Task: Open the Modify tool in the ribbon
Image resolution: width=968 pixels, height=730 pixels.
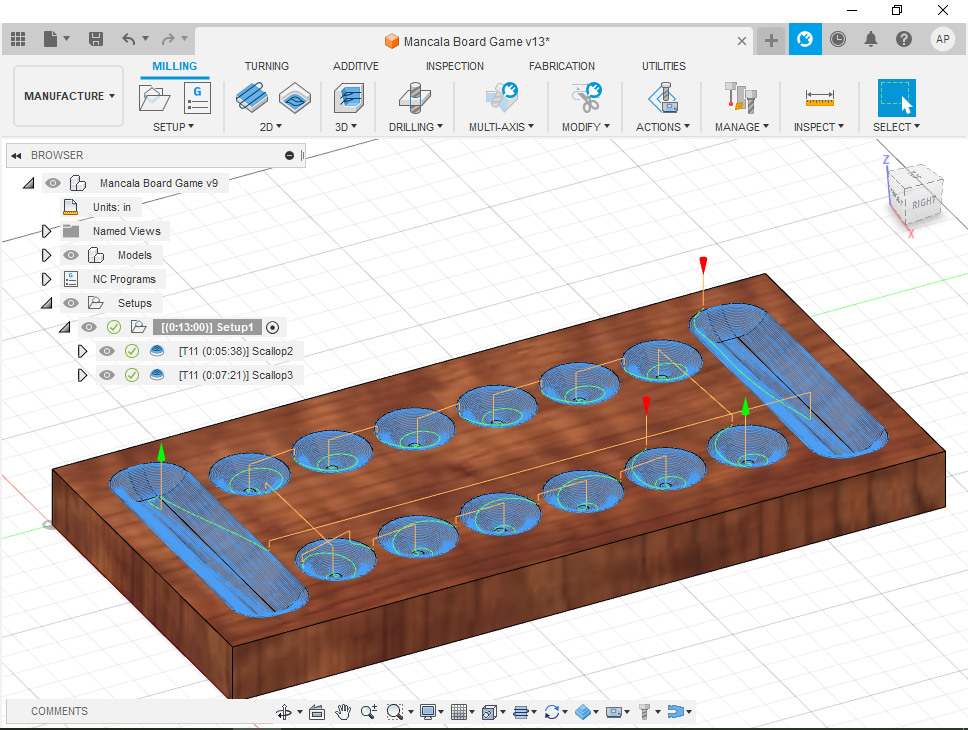Action: click(585, 100)
